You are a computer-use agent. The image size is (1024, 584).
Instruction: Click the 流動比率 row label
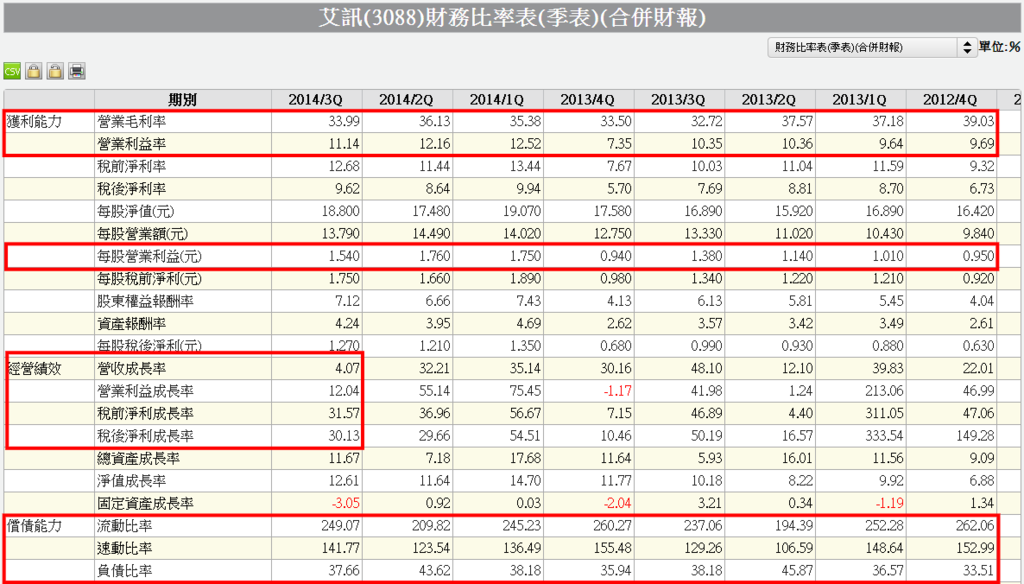tap(125, 526)
